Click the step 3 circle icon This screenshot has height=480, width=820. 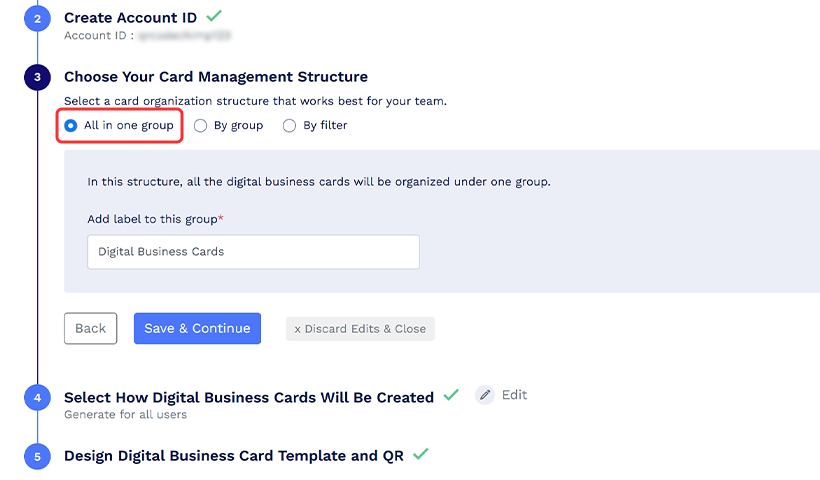(37, 77)
